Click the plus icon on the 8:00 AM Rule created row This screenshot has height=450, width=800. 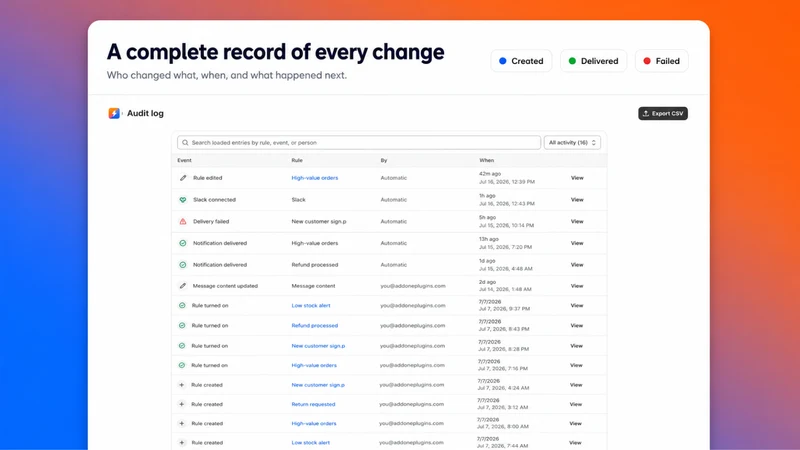(182, 423)
